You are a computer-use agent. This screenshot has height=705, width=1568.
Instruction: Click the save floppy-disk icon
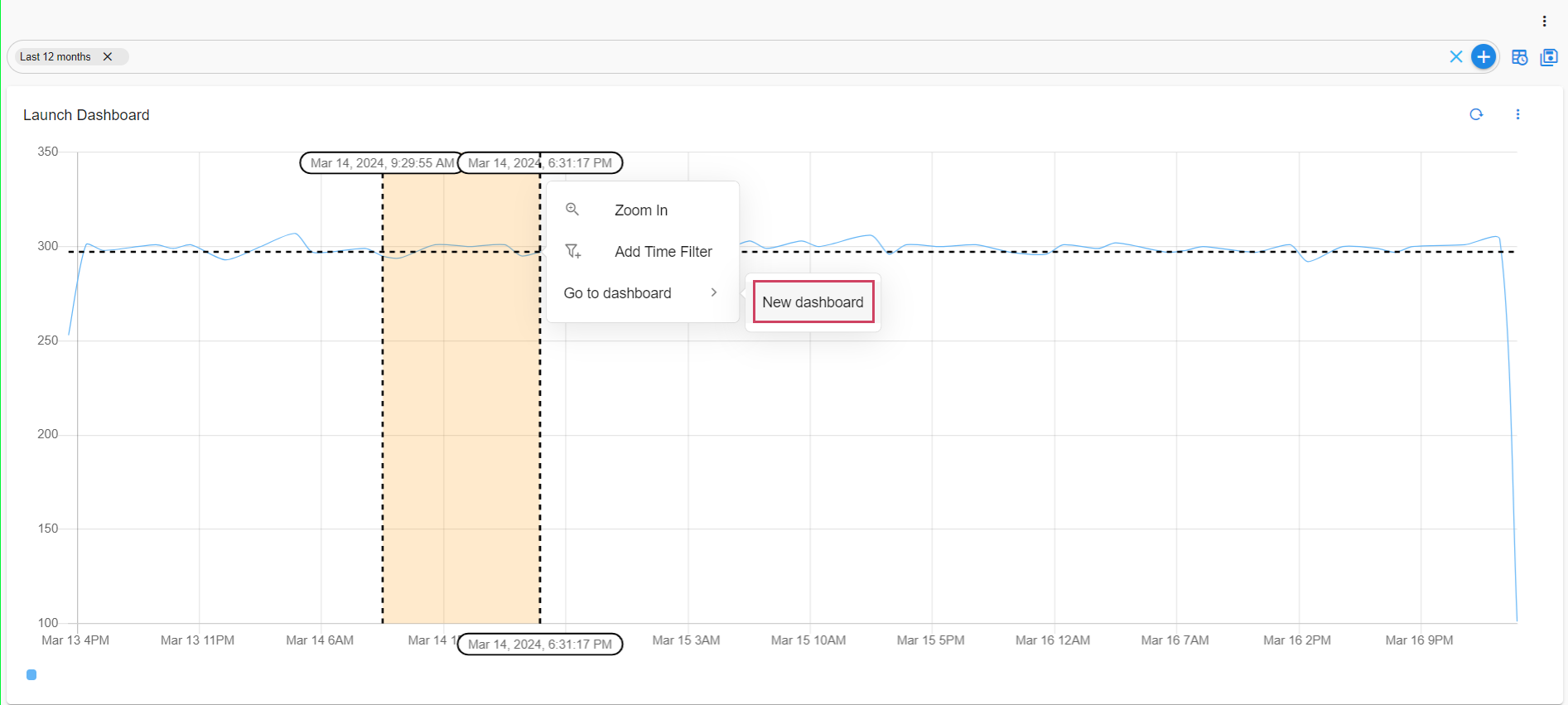tap(1548, 57)
